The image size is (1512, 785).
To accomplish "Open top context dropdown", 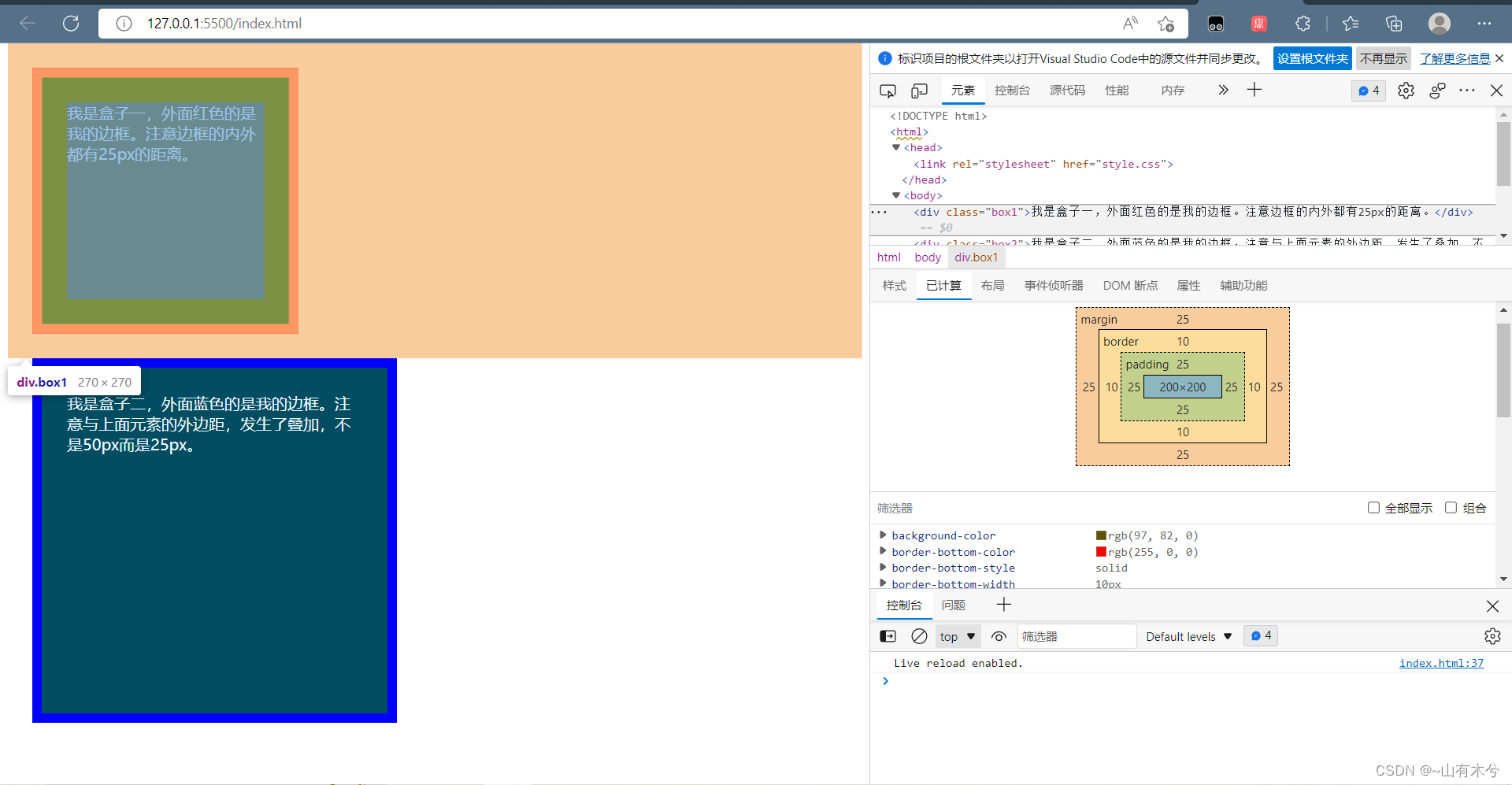I will coord(958,636).
